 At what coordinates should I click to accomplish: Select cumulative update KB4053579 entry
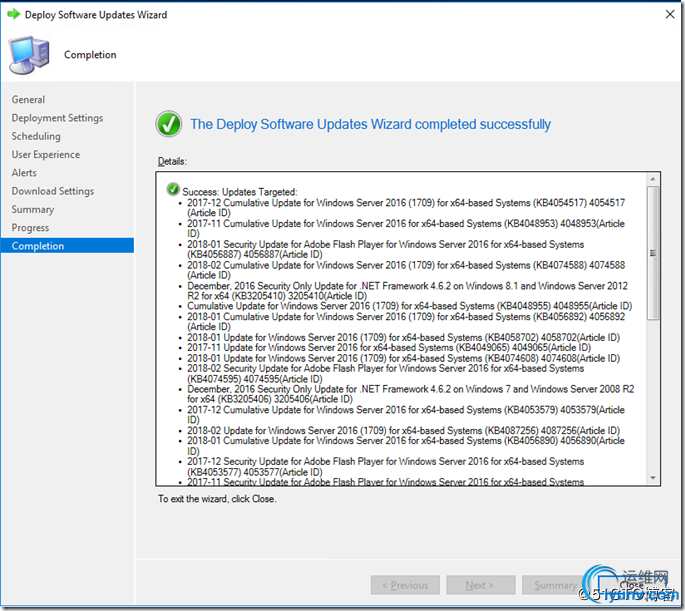click(406, 415)
